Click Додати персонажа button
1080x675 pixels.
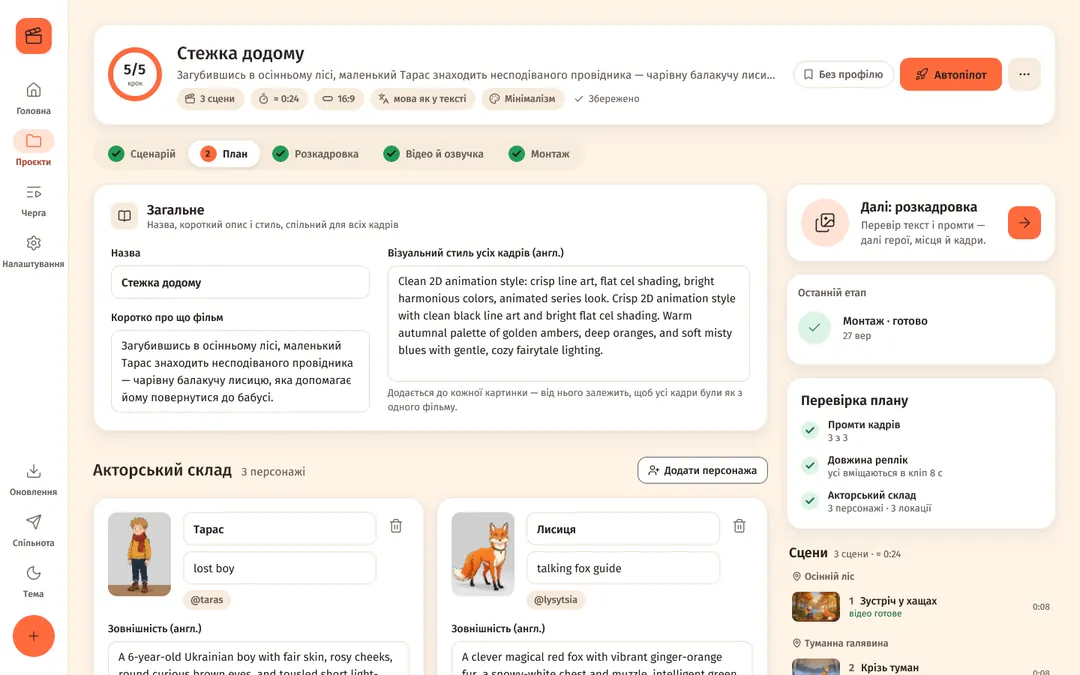pyautogui.click(x=703, y=470)
